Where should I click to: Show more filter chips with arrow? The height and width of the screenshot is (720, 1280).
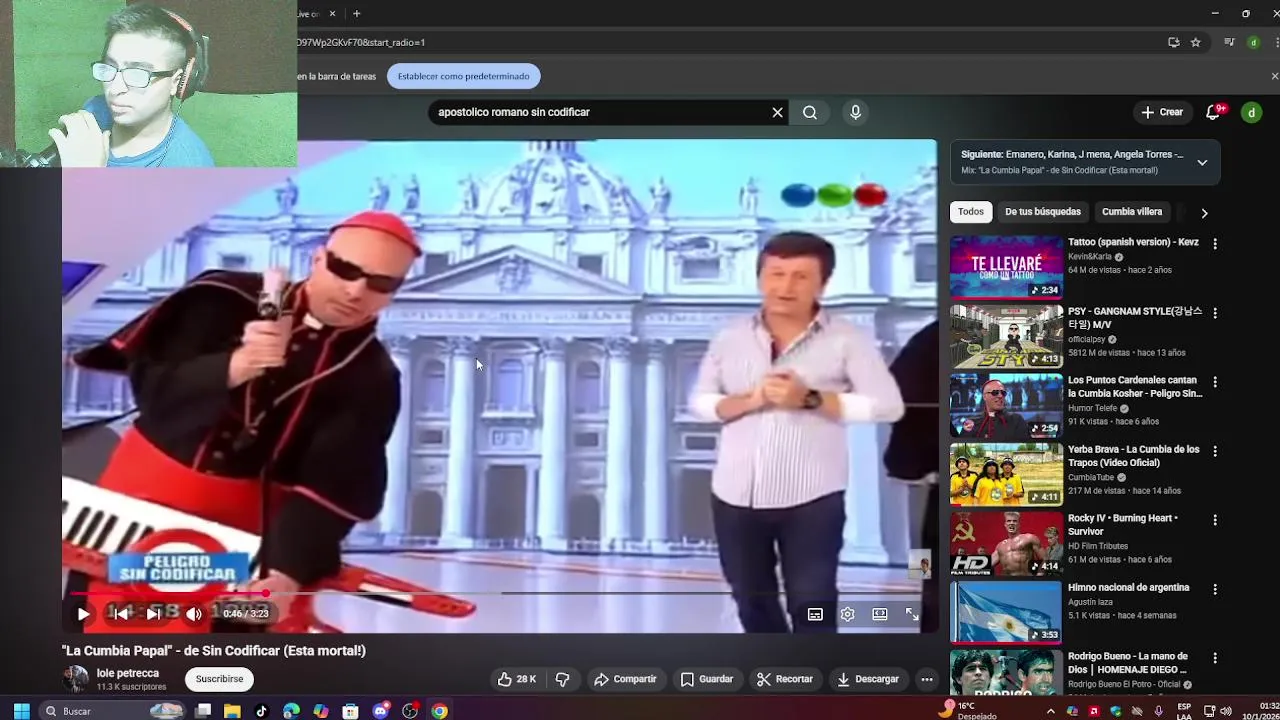(1204, 213)
